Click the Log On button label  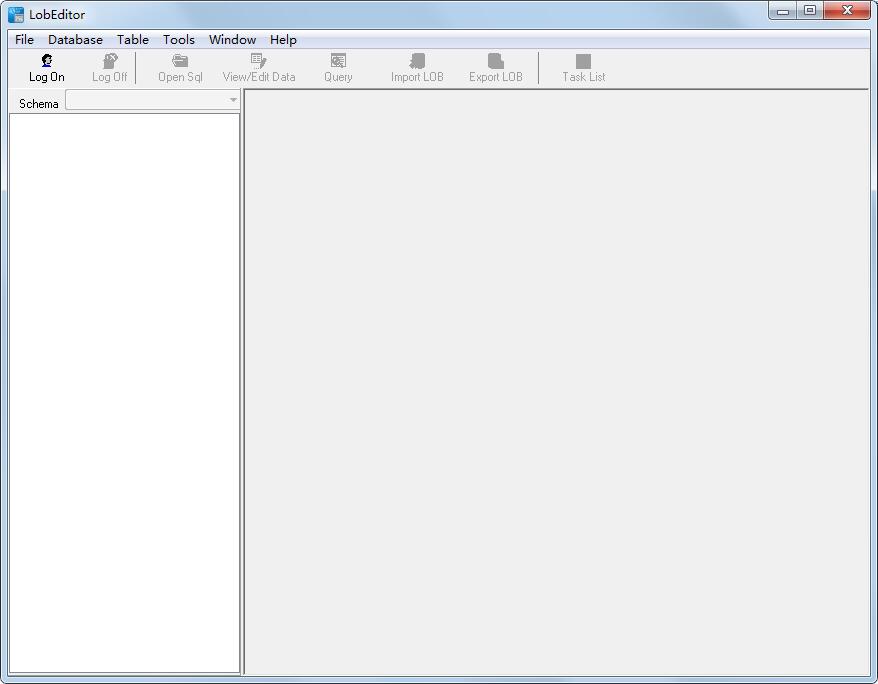click(x=45, y=76)
